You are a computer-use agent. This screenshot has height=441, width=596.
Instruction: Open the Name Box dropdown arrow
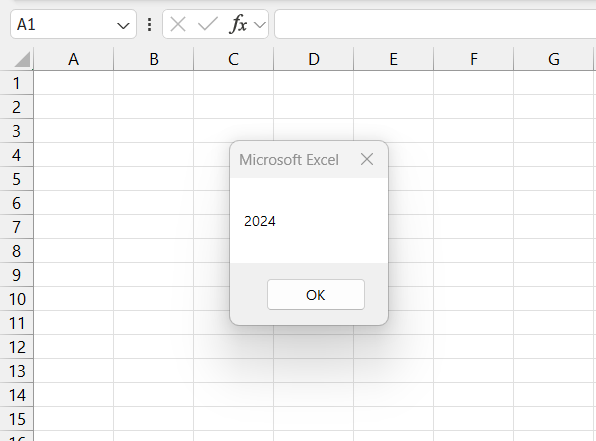123,25
